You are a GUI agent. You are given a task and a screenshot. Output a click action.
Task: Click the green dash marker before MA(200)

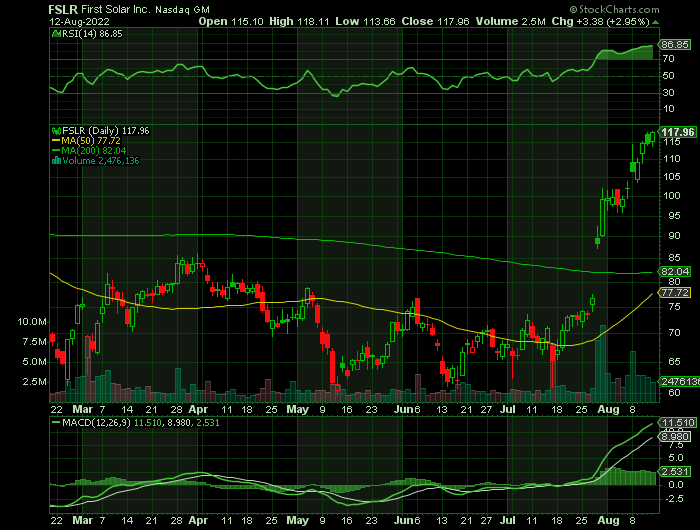point(56,150)
